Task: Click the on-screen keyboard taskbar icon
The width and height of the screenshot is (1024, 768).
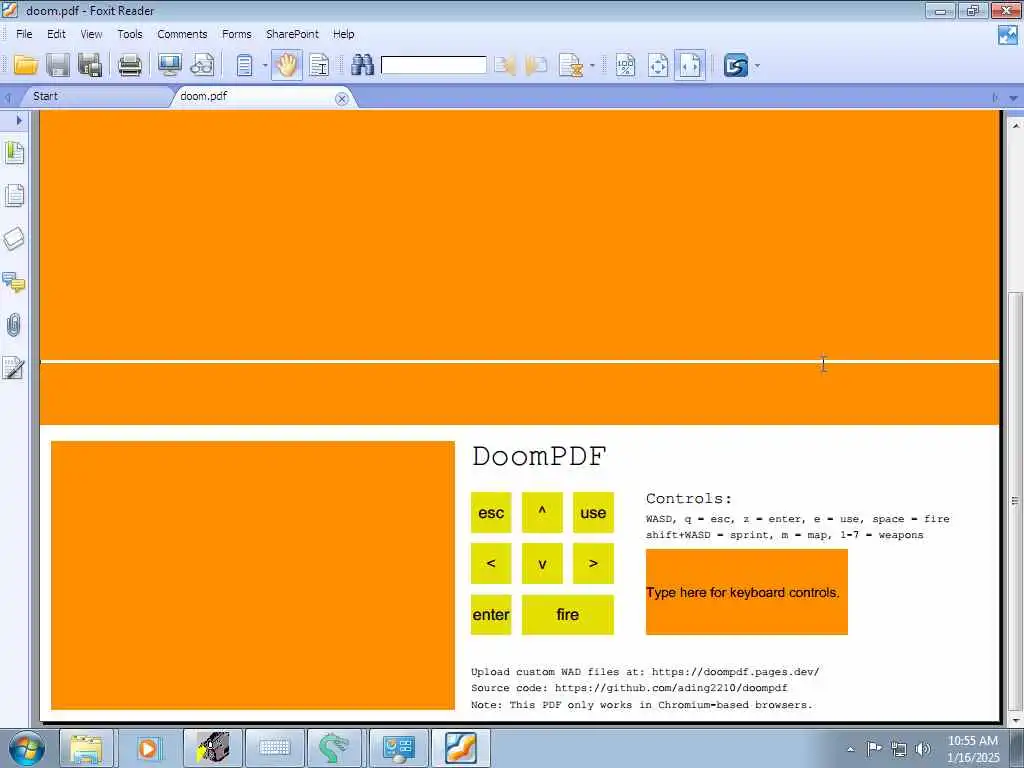Action: [x=274, y=748]
